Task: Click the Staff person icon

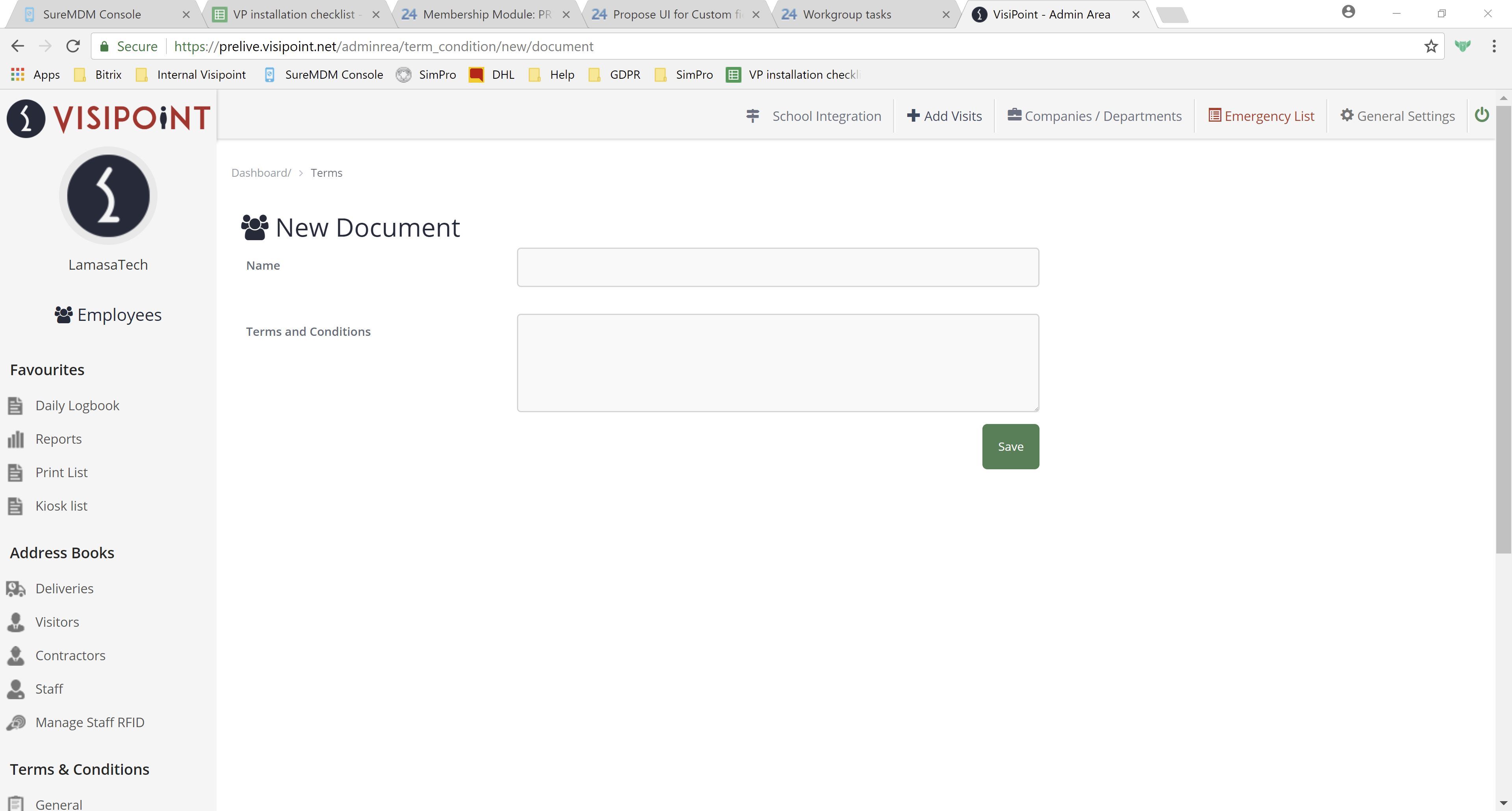Action: [16, 689]
